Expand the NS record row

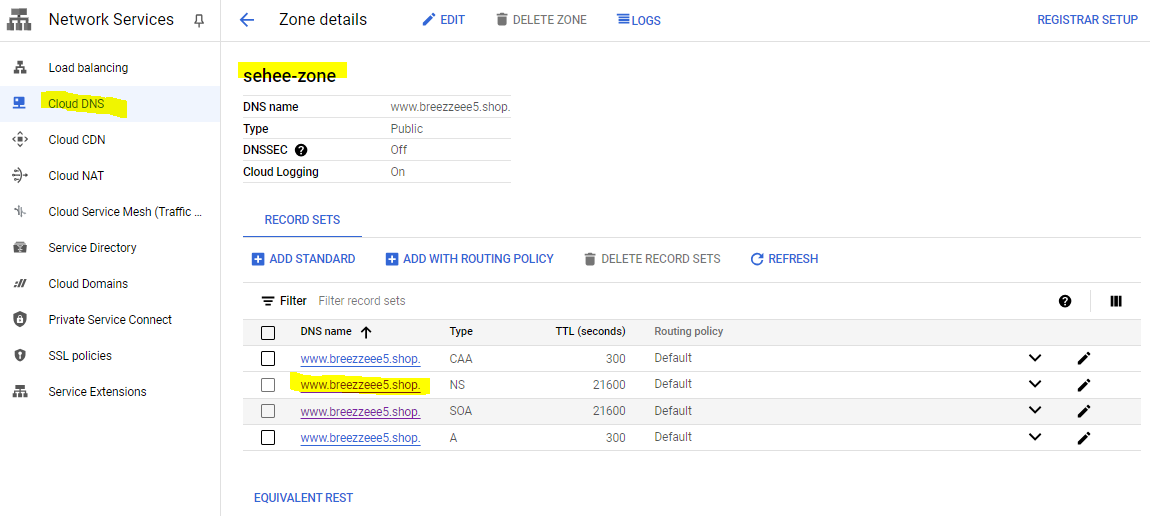click(1035, 384)
